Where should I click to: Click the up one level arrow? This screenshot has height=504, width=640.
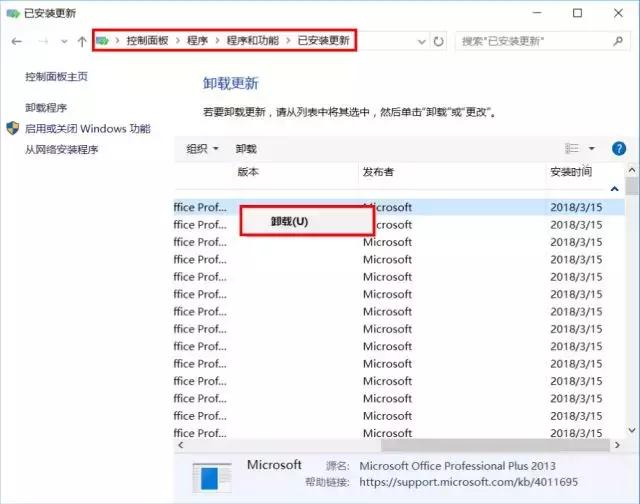coord(81,41)
